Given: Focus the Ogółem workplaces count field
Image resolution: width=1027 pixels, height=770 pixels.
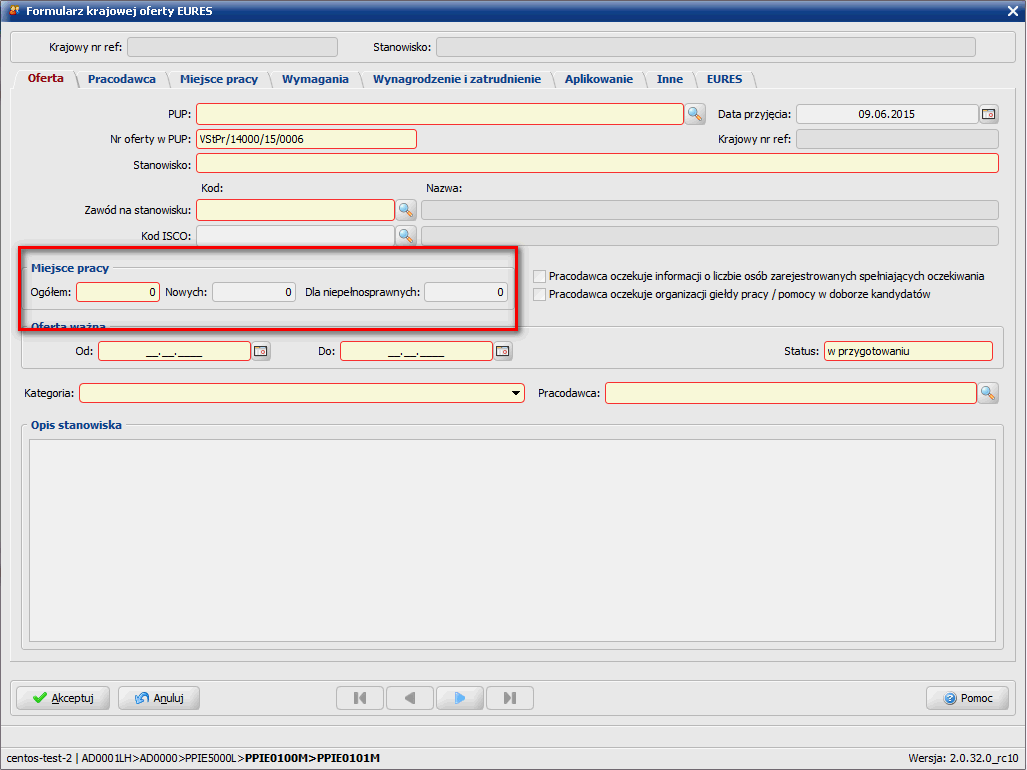Looking at the screenshot, I should coord(118,292).
